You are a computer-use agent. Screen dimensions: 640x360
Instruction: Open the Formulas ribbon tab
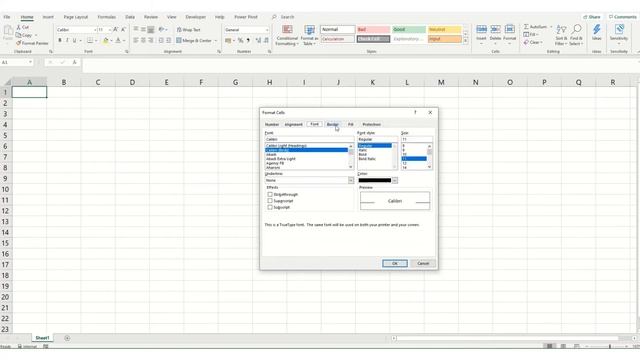(x=107, y=17)
